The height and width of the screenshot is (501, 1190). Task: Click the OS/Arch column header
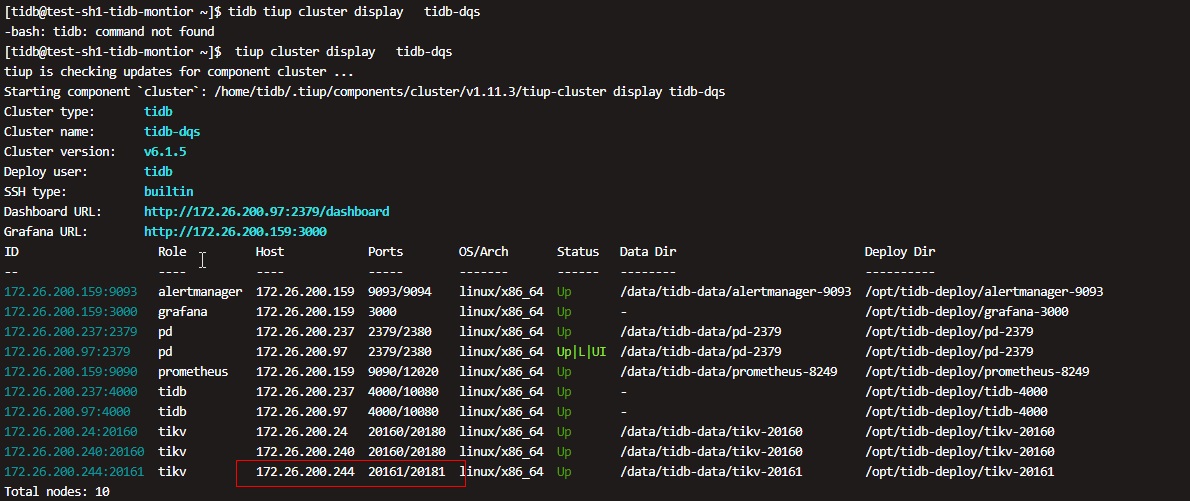coord(483,251)
